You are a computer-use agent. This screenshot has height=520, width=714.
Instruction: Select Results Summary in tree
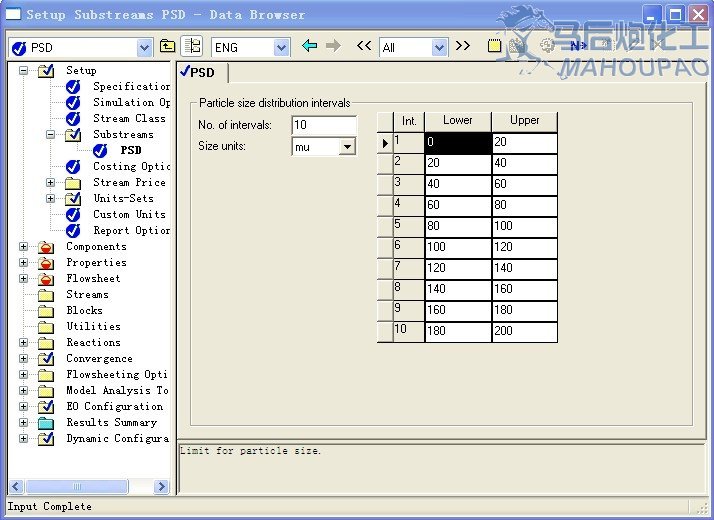pyautogui.click(x=111, y=423)
